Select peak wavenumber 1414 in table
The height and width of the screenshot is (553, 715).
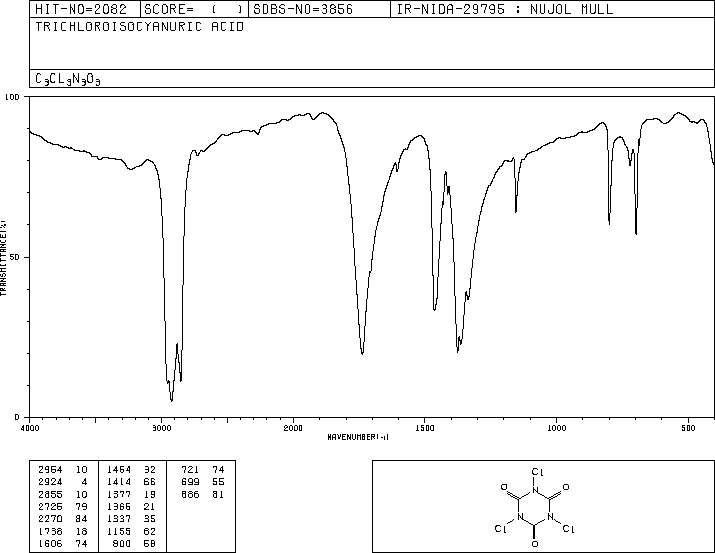point(119,481)
